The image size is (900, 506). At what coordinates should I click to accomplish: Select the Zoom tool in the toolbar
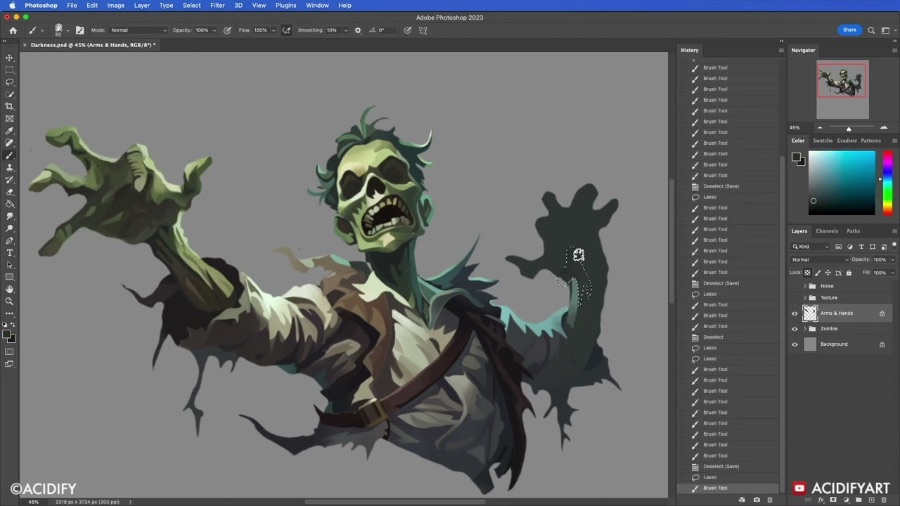tap(9, 301)
